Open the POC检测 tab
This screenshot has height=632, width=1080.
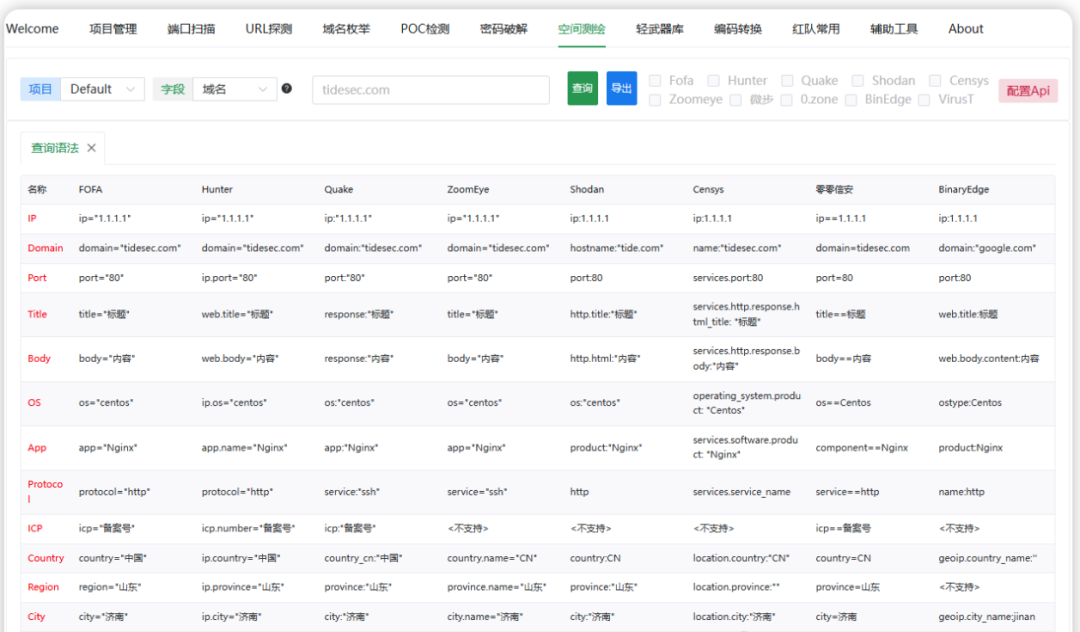click(x=425, y=29)
